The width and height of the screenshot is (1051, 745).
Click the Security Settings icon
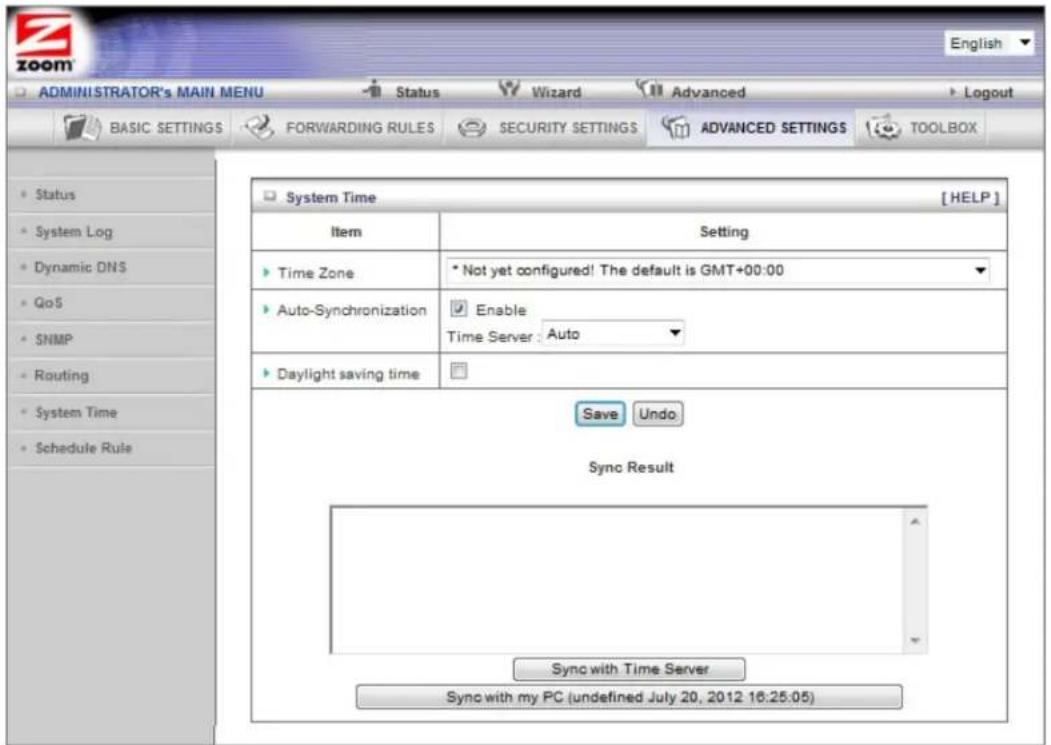point(472,127)
